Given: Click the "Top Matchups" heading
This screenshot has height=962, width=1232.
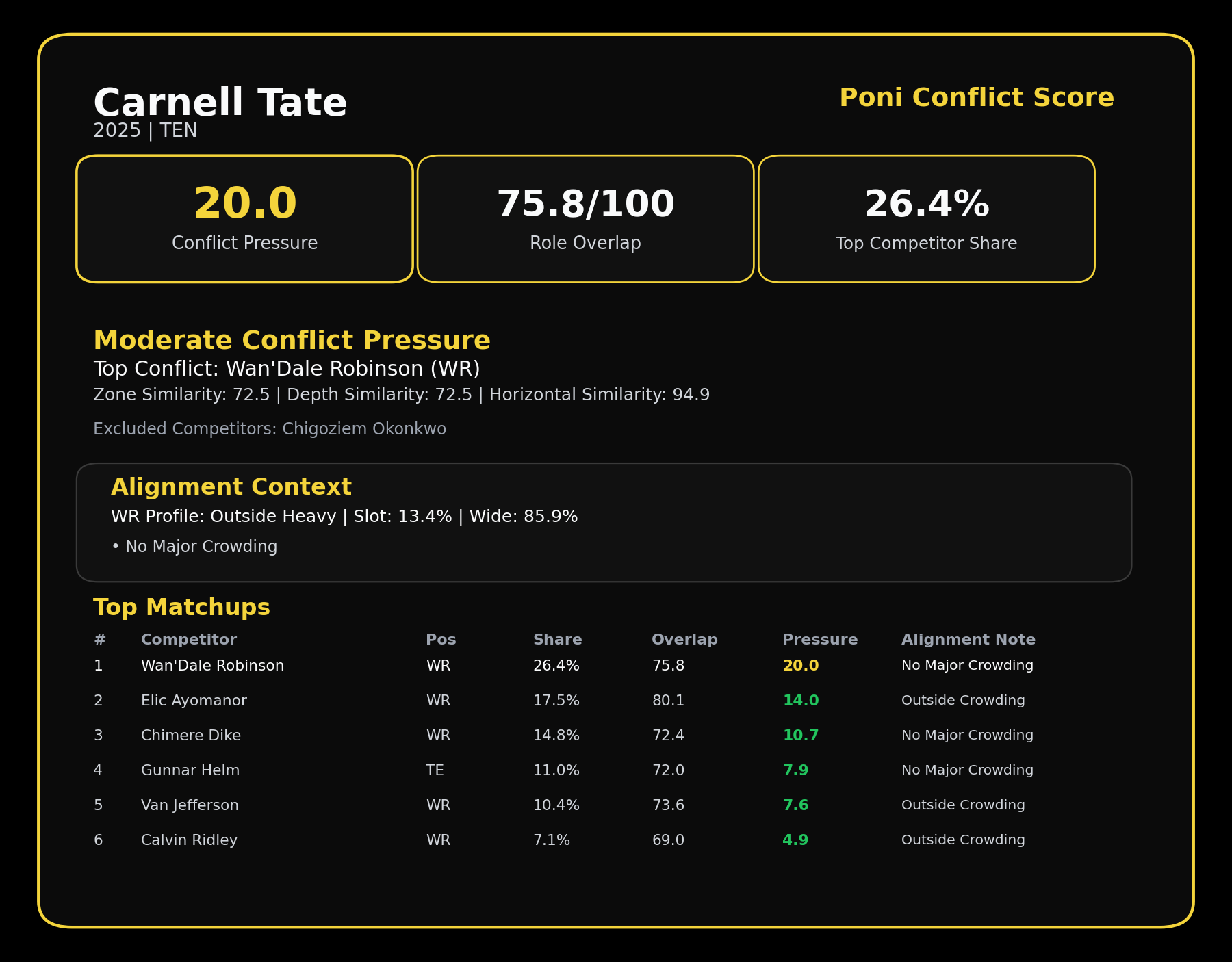Looking at the screenshot, I should click(182, 608).
